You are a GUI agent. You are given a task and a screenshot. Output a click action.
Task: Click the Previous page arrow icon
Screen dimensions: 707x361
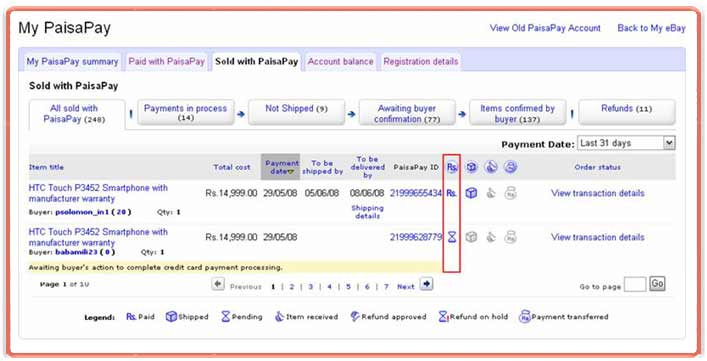pos(218,284)
